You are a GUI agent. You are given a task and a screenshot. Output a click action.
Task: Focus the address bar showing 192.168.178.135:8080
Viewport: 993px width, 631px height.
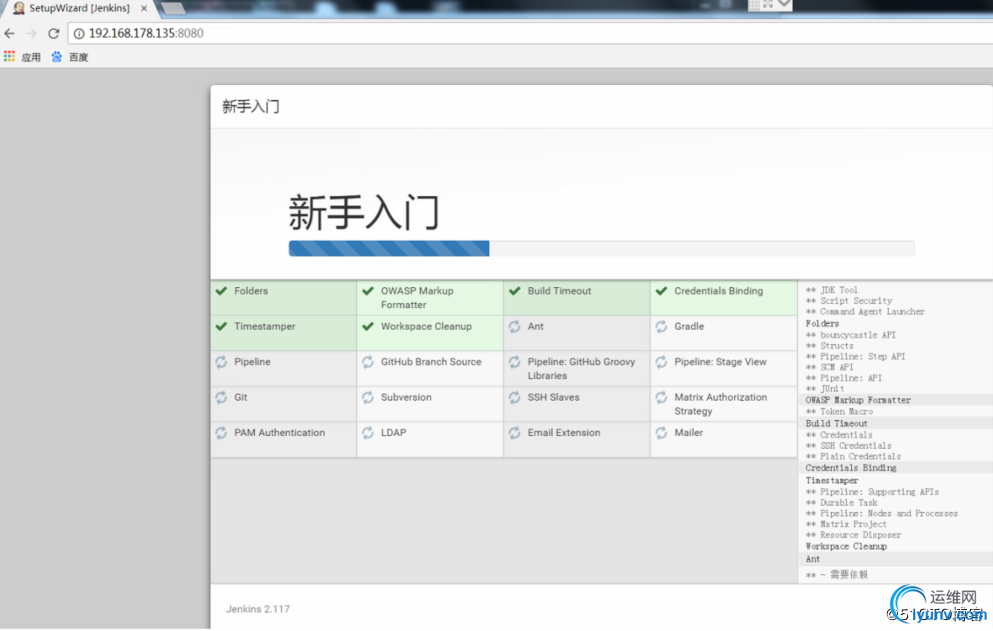point(532,33)
